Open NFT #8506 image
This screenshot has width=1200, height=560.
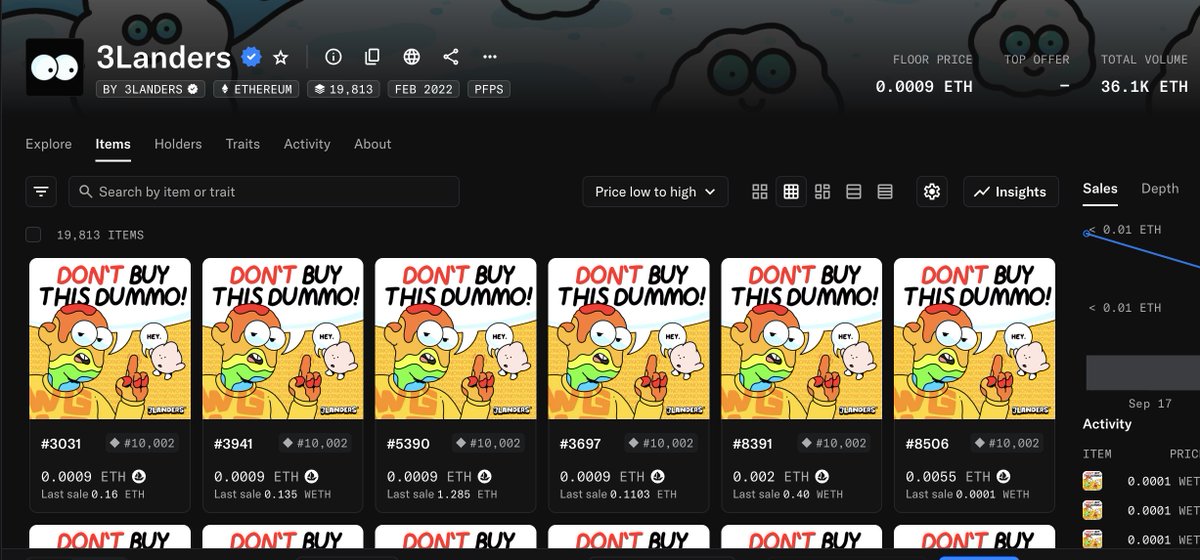click(x=975, y=339)
